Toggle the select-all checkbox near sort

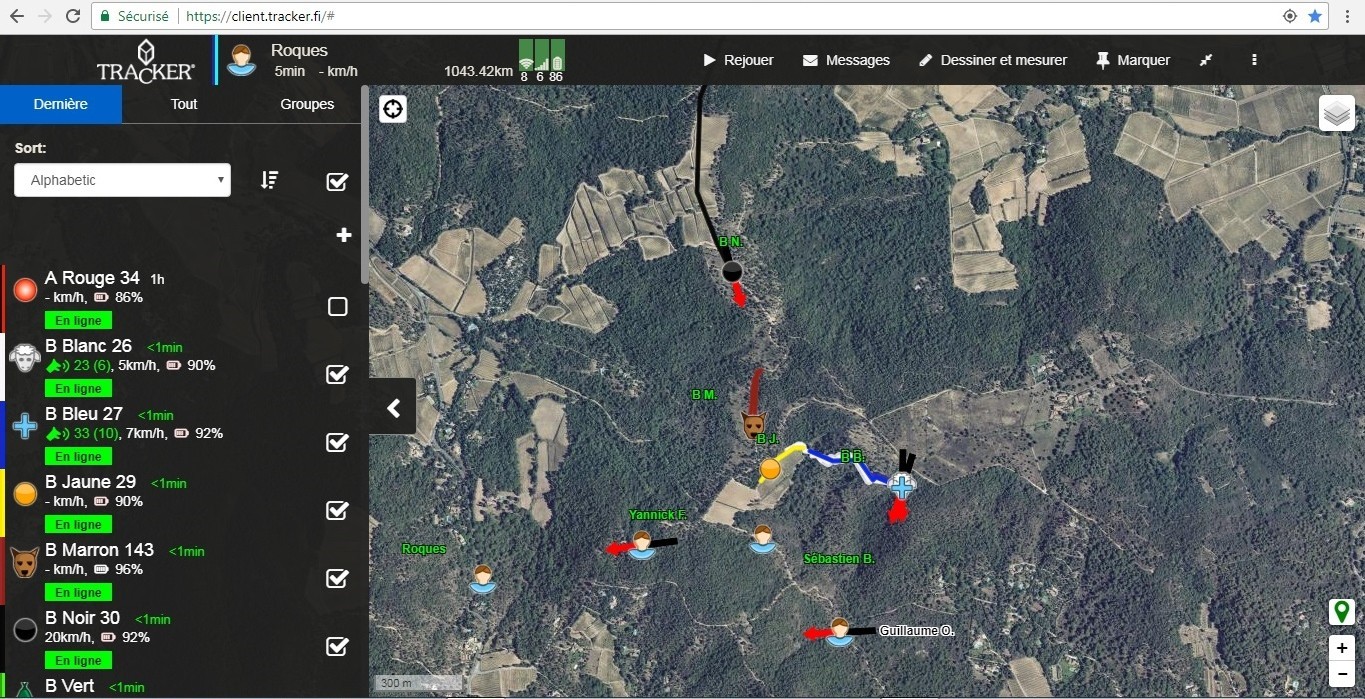point(337,181)
